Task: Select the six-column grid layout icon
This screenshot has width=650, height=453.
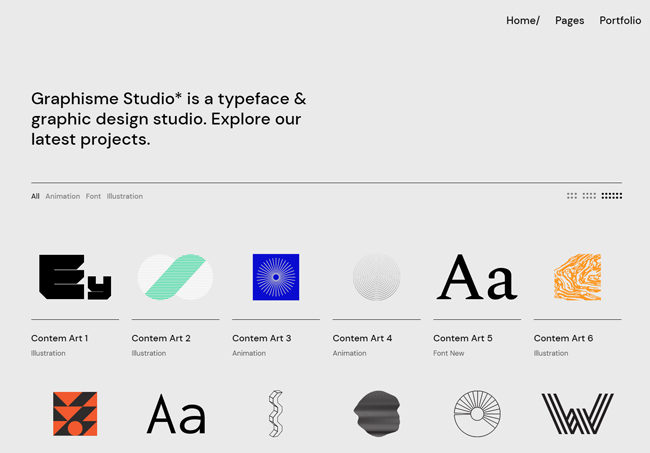Action: [x=611, y=196]
